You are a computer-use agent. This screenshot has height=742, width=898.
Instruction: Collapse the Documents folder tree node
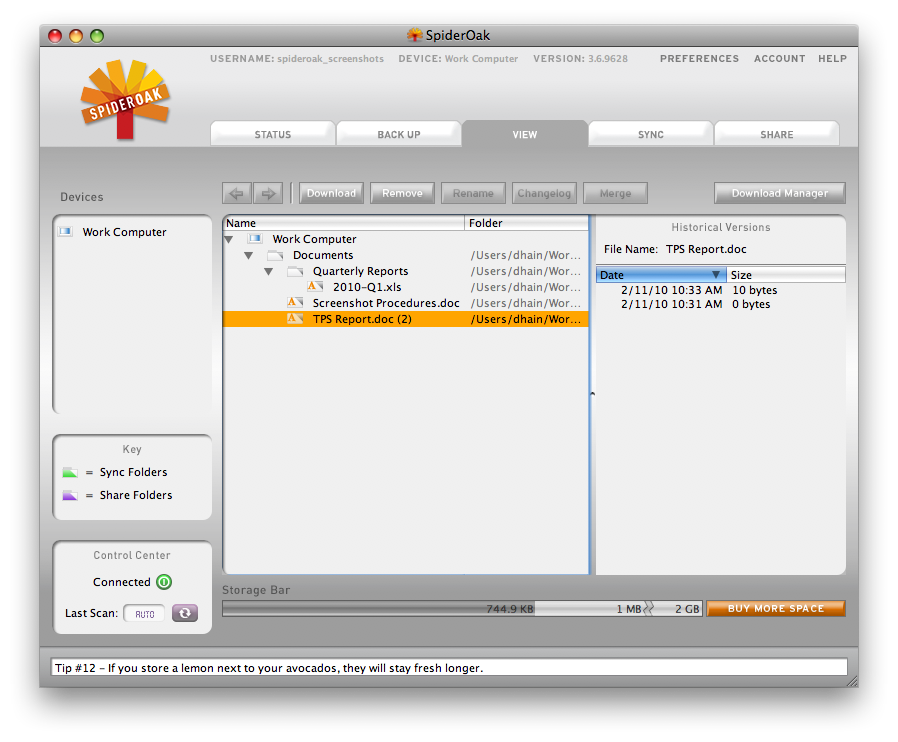point(249,256)
